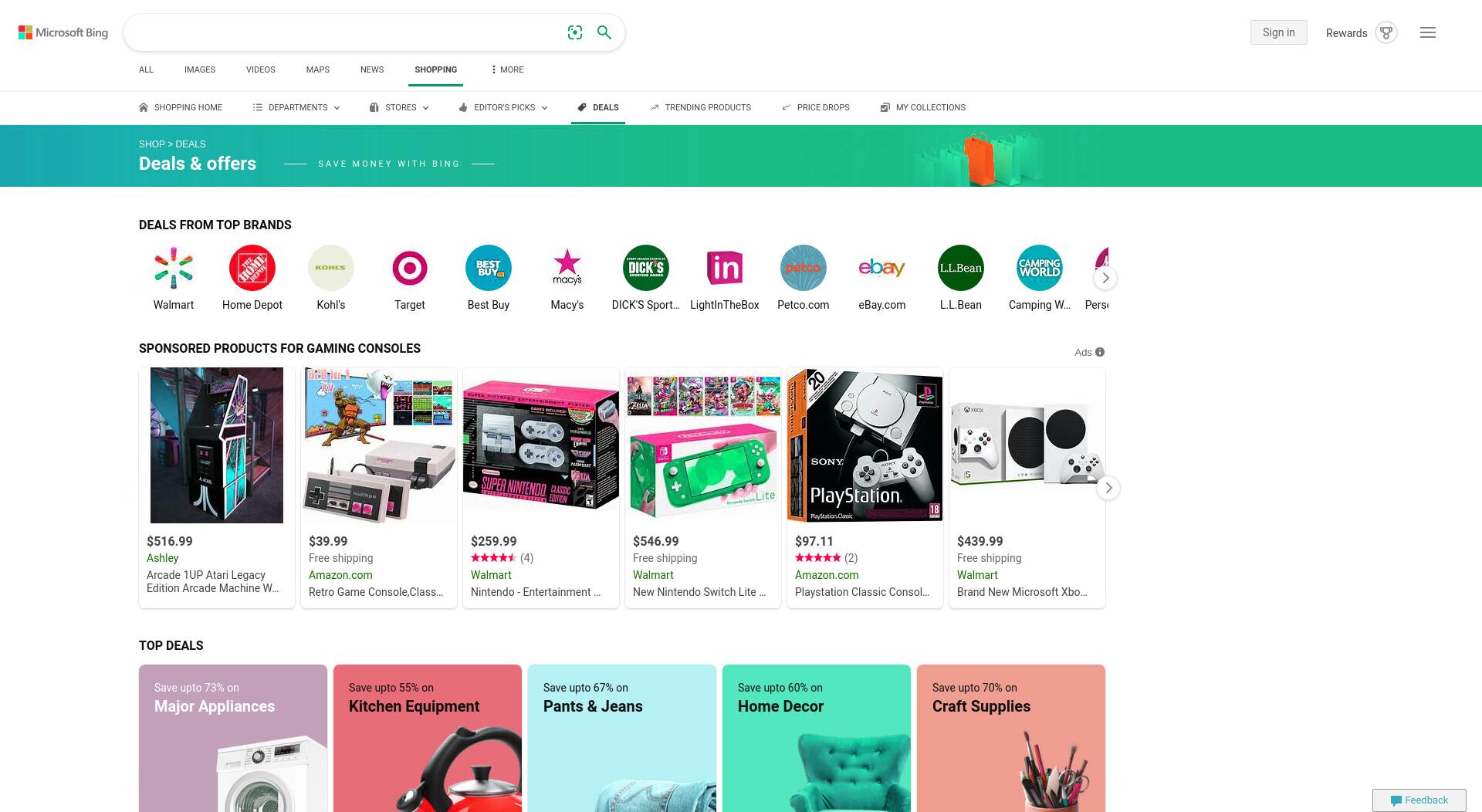Show more brands with the arrow

point(1105,278)
